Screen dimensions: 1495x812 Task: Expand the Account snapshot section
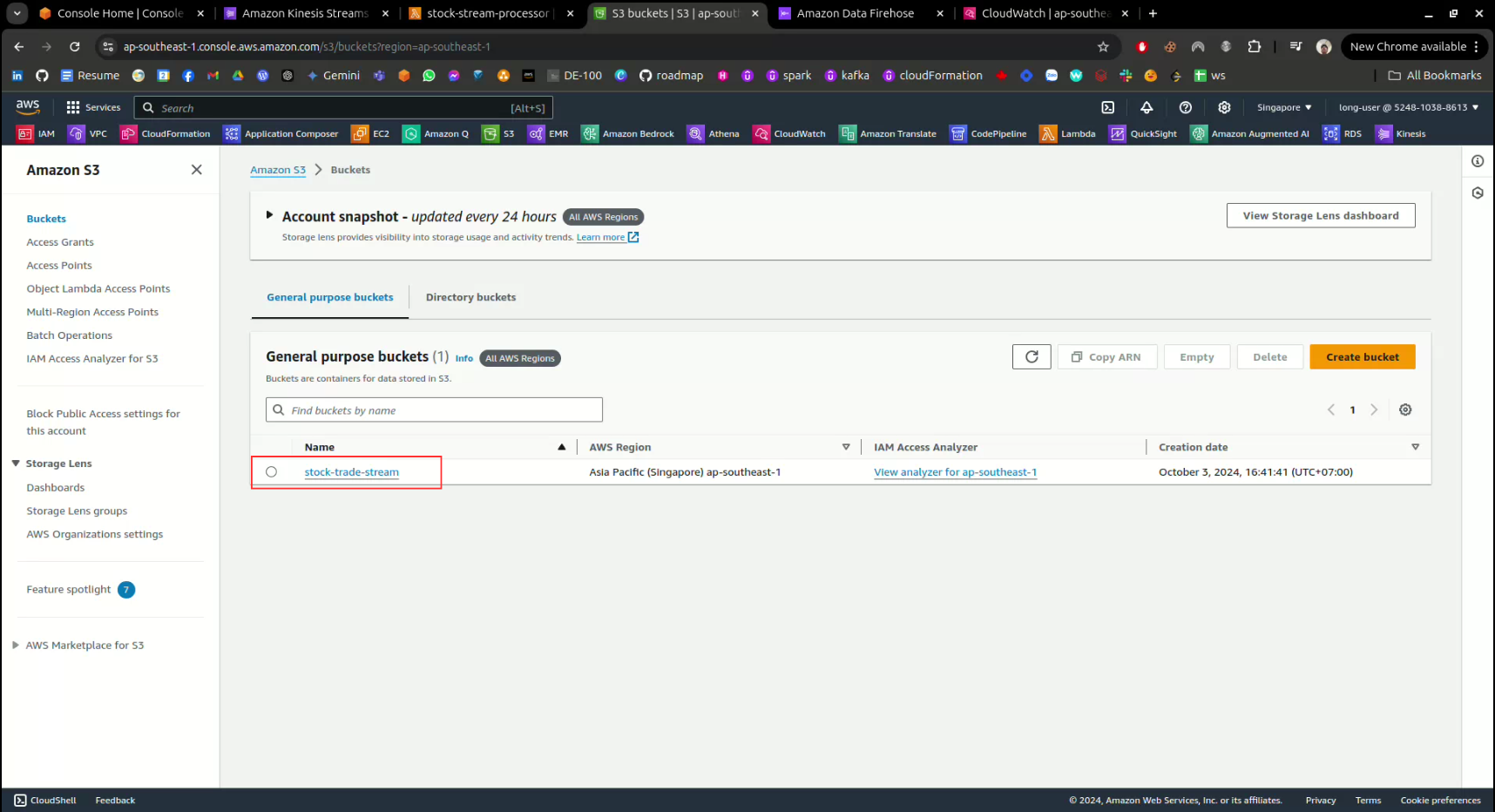click(x=269, y=215)
